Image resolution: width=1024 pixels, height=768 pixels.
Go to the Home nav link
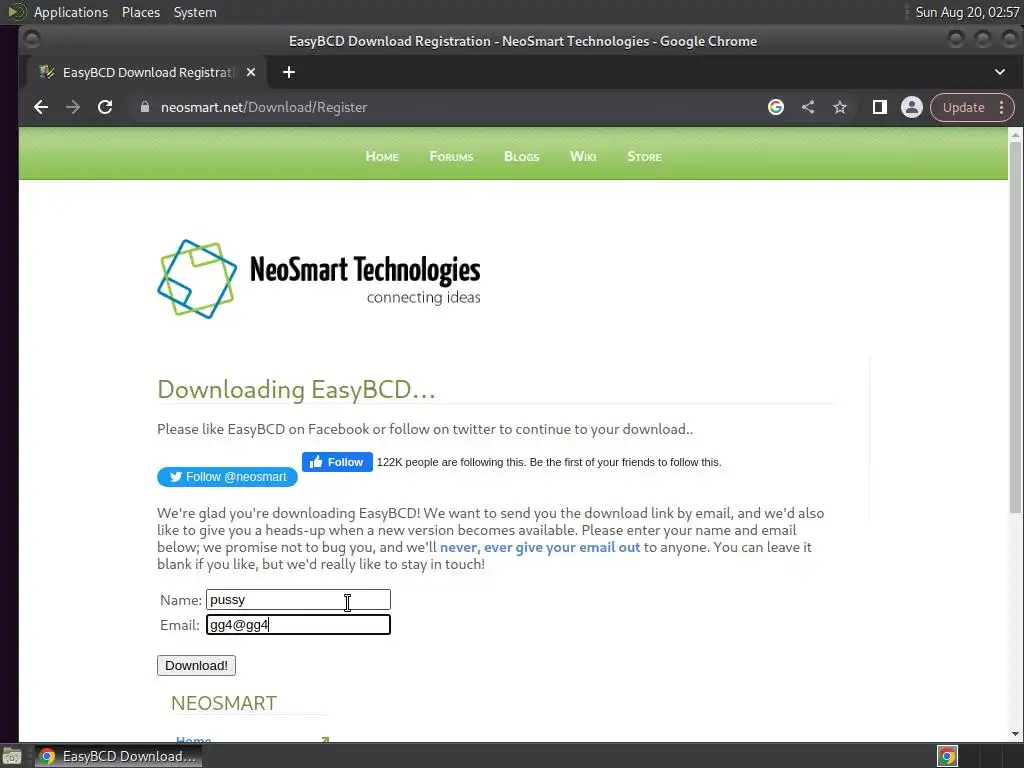(x=382, y=157)
